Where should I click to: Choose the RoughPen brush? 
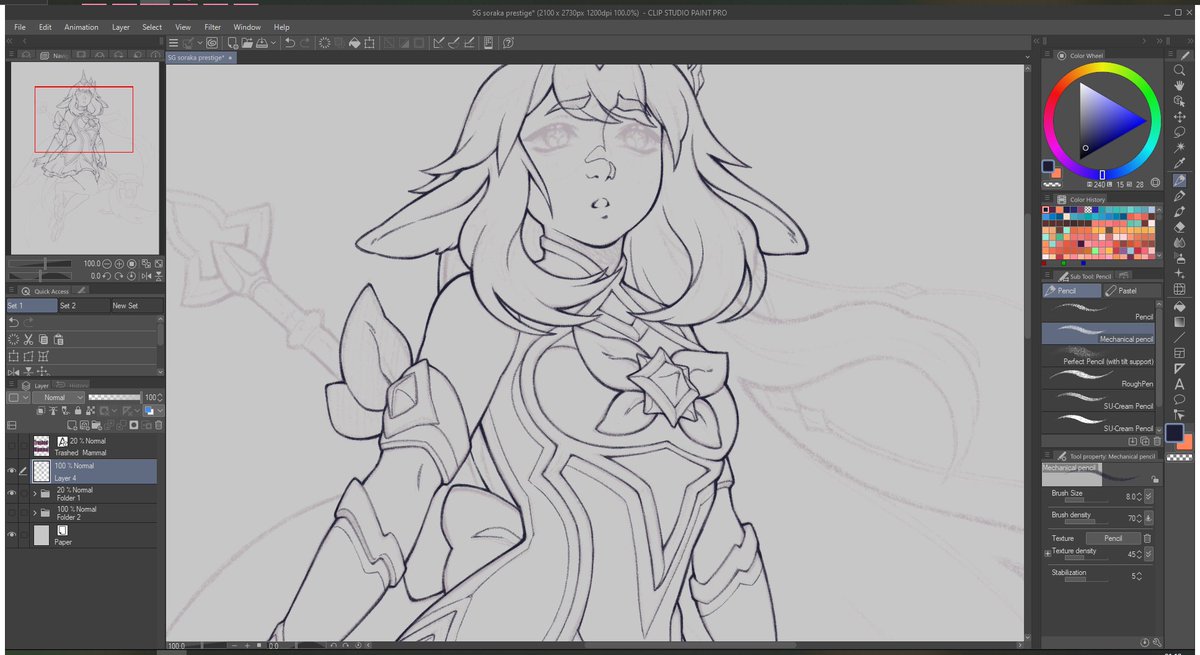(1098, 378)
